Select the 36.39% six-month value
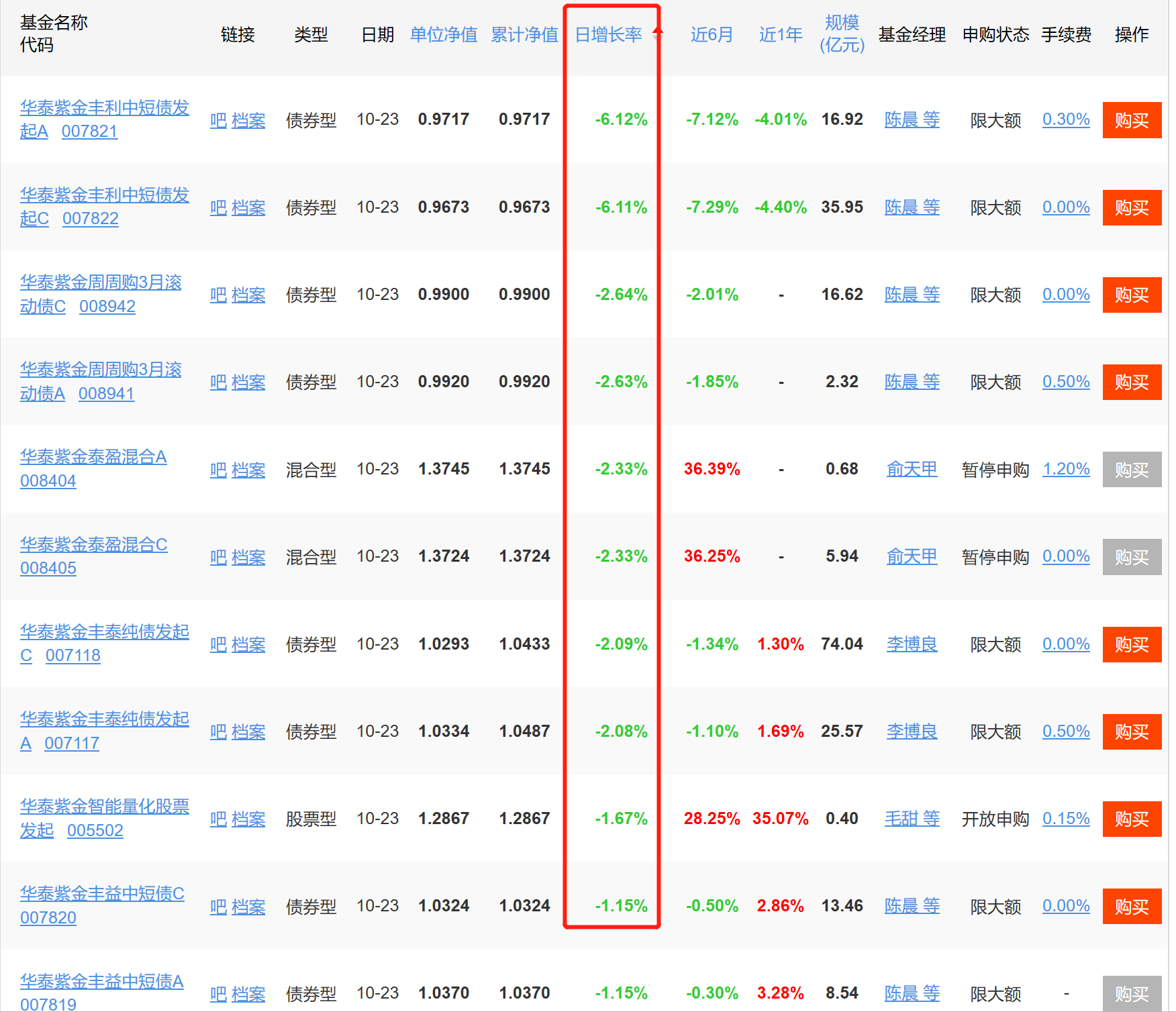Screen dimensions: 1176x1012 tap(712, 469)
